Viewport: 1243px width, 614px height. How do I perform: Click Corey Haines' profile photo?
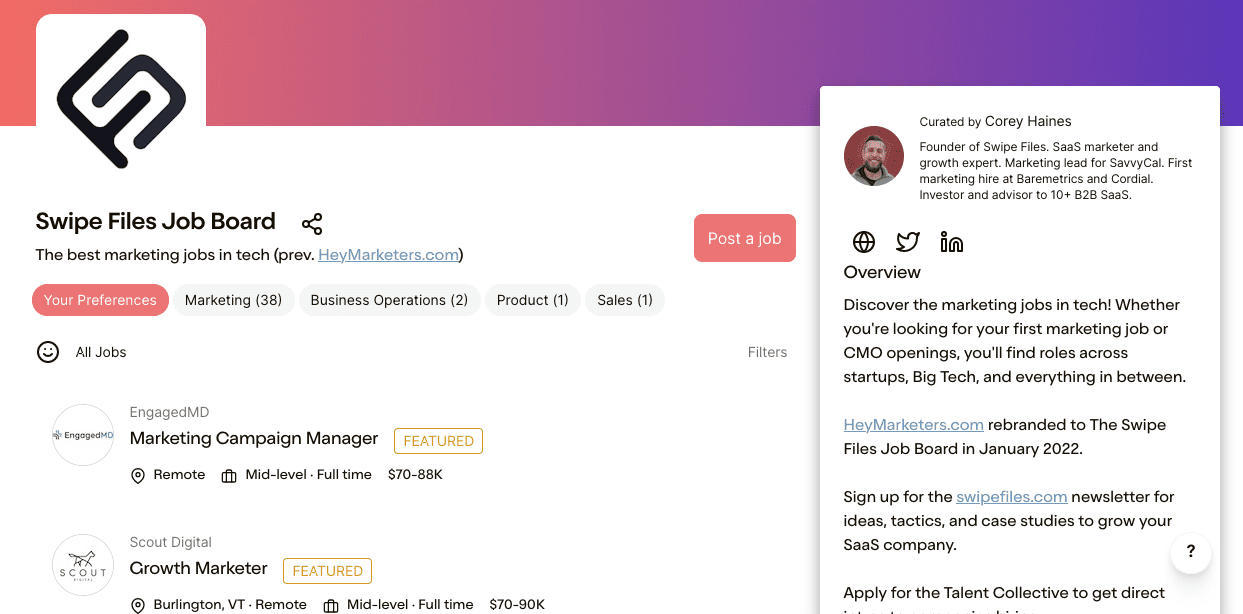[874, 156]
